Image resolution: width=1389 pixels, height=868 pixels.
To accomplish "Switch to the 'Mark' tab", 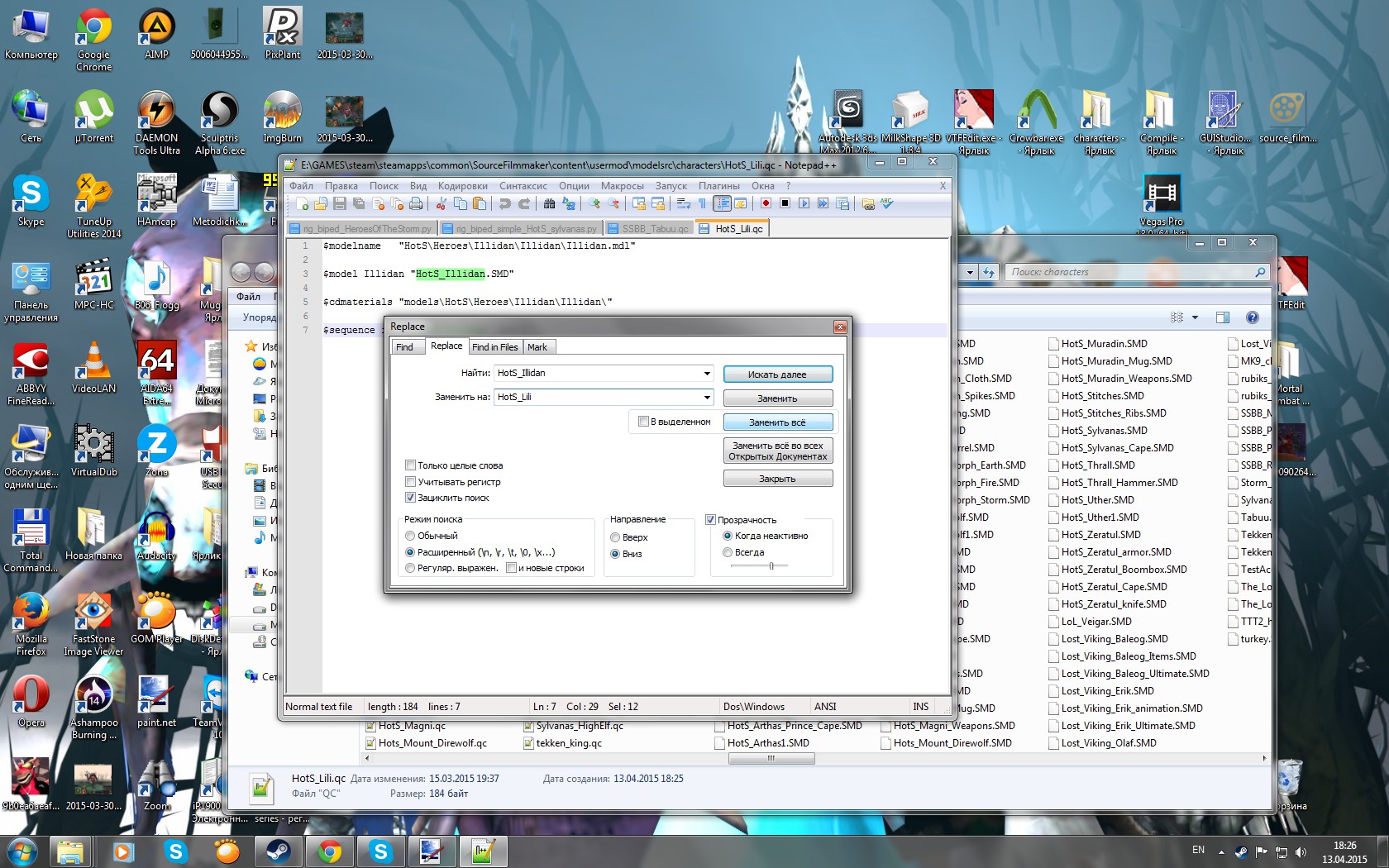I will 537,347.
